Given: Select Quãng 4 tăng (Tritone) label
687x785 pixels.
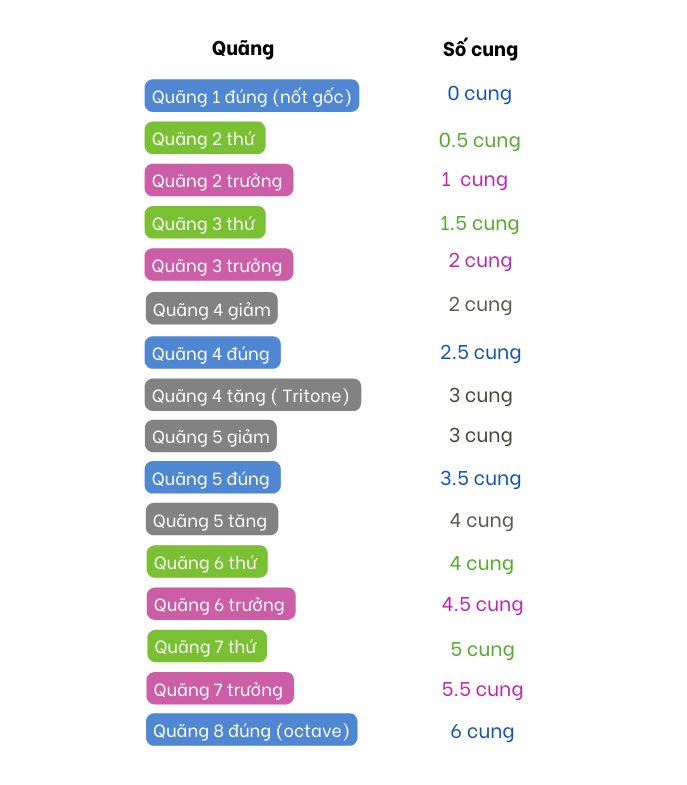Looking at the screenshot, I should (x=253, y=395).
